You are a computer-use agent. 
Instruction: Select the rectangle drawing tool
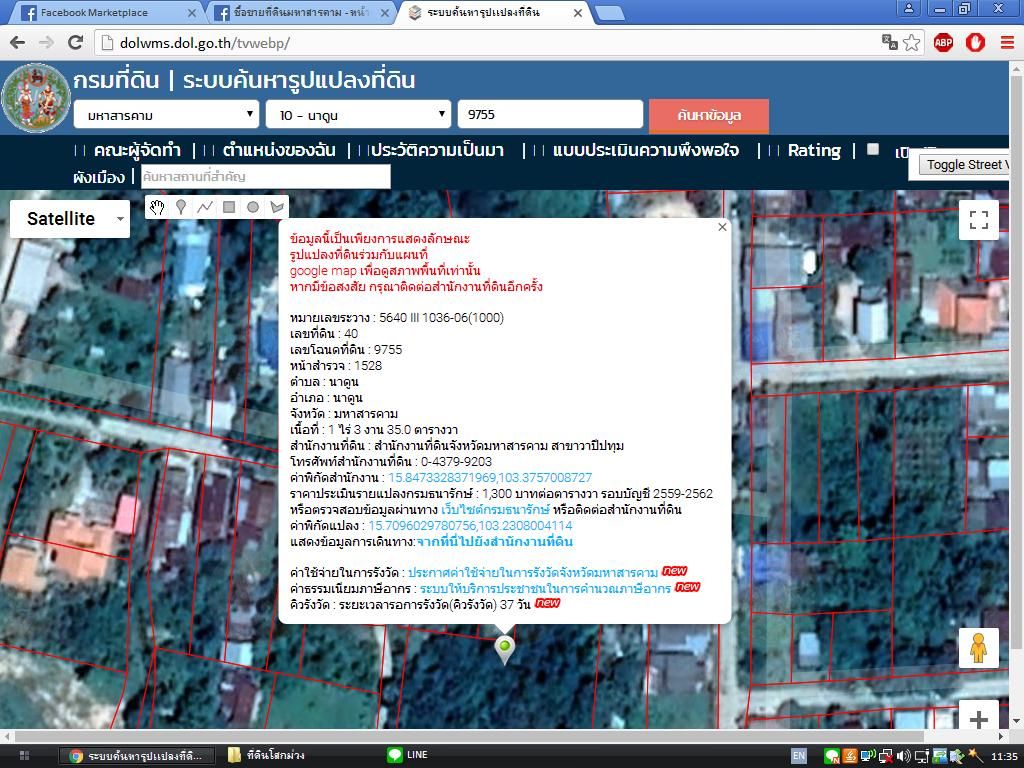point(229,207)
